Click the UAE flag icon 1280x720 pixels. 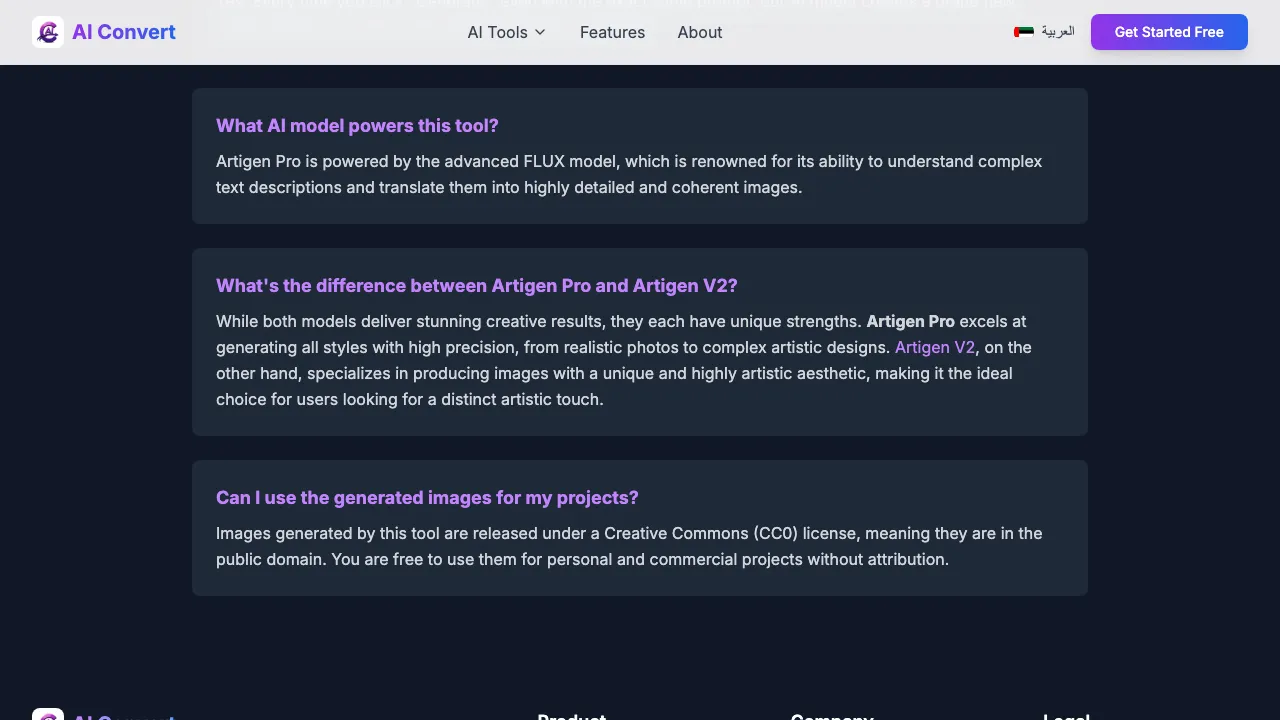pos(1024,32)
